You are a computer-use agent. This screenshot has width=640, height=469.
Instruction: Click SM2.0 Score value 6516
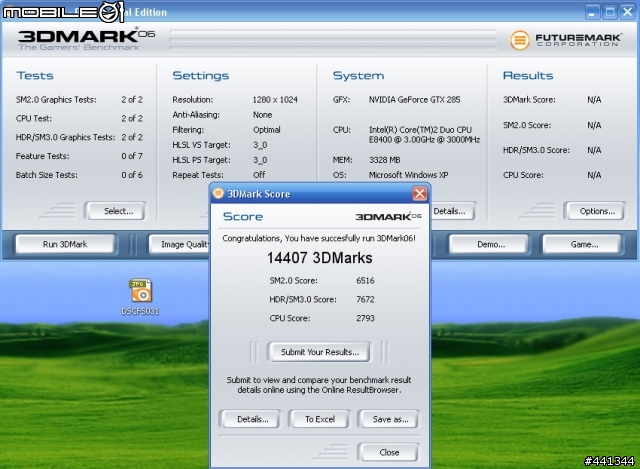pyautogui.click(x=365, y=281)
